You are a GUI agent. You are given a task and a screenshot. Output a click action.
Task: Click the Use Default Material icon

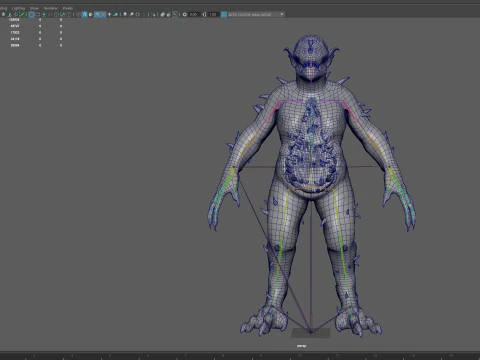pyautogui.click(x=91, y=14)
